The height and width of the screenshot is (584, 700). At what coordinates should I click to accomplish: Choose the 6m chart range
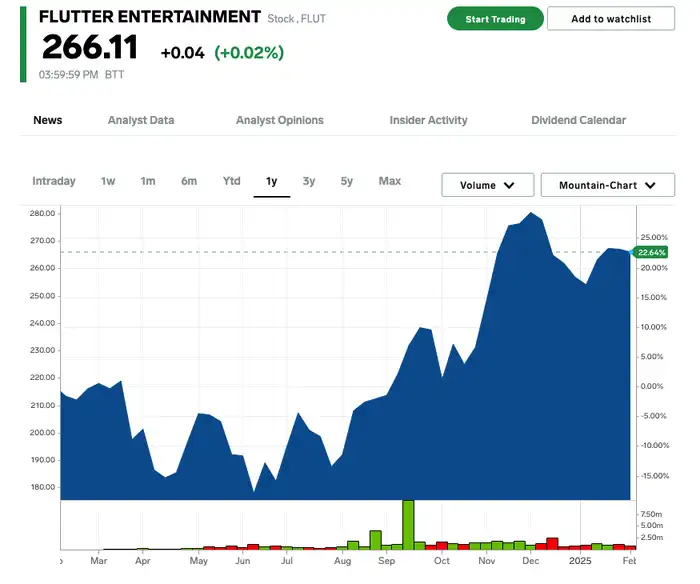[189, 181]
